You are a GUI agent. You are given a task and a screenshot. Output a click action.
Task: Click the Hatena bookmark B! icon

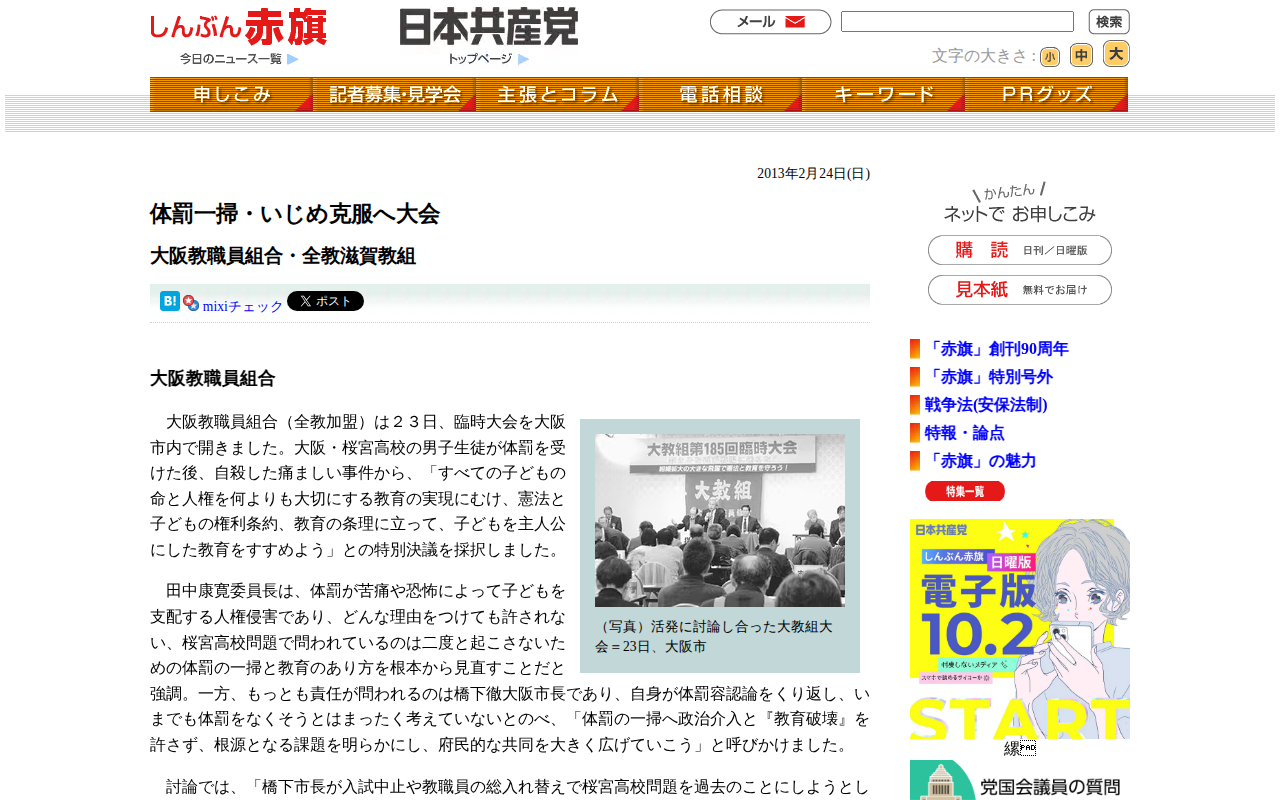click(170, 301)
